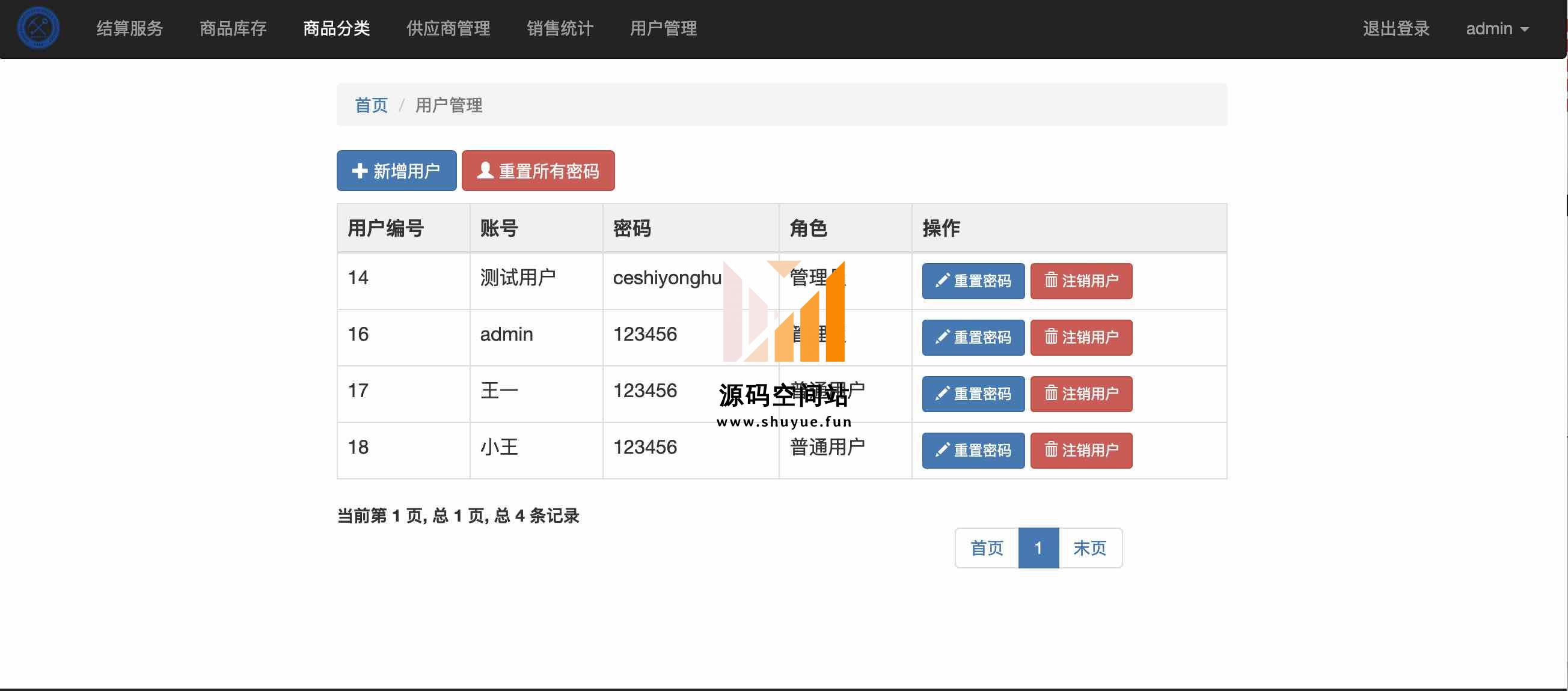Expand the admin account dropdown
The height and width of the screenshot is (691, 1568).
tap(1498, 29)
